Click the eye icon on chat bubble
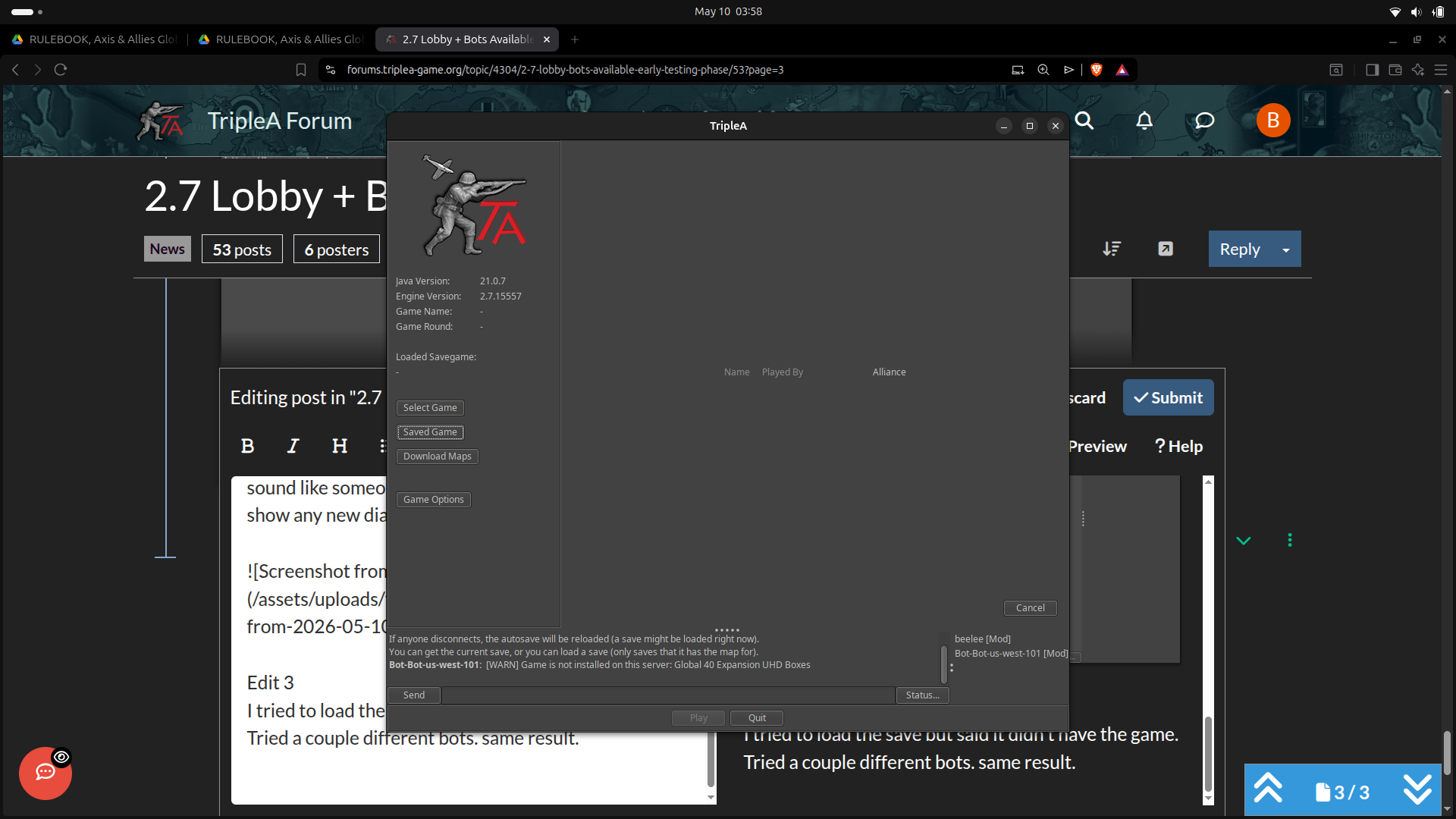The image size is (1456, 819). pos(61,757)
